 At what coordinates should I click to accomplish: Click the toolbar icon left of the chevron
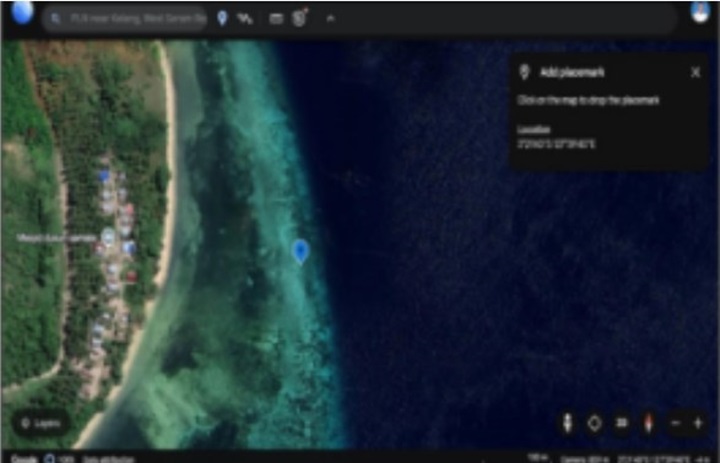[x=299, y=19]
